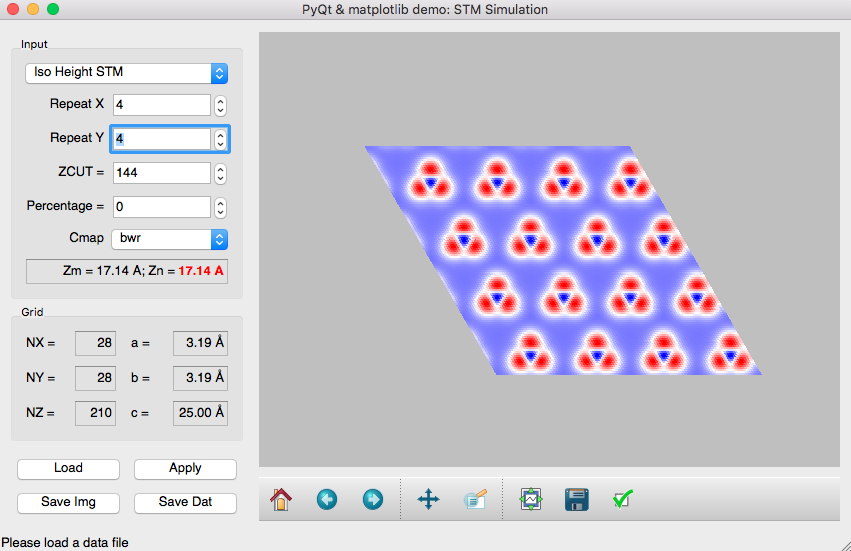Focus the ZCUT value field
Screen dimensions: 851x551
tap(162, 173)
